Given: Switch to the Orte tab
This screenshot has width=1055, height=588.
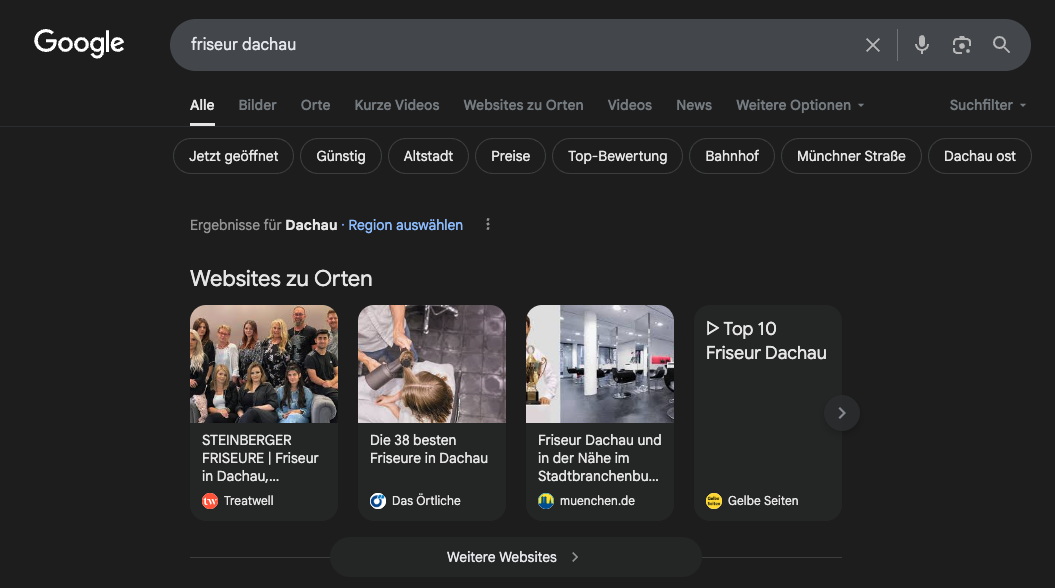Looking at the screenshot, I should (316, 105).
